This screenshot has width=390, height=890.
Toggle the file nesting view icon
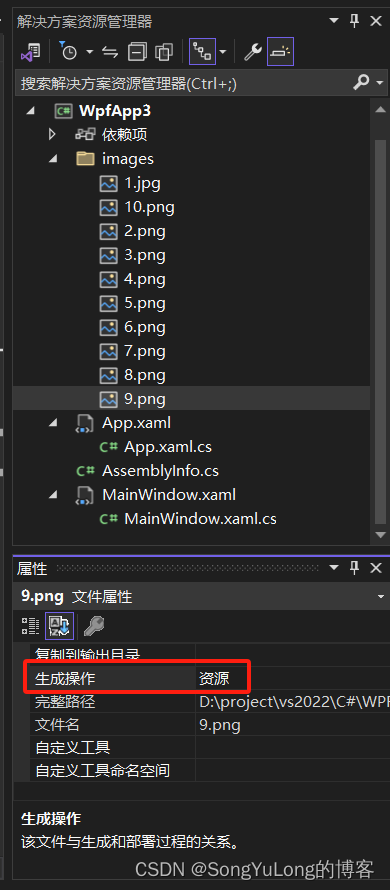point(202,52)
